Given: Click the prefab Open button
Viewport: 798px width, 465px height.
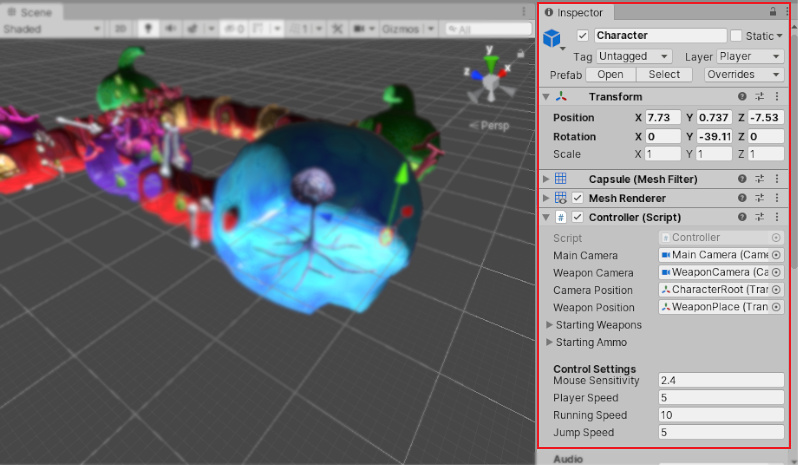Looking at the screenshot, I should click(x=610, y=75).
